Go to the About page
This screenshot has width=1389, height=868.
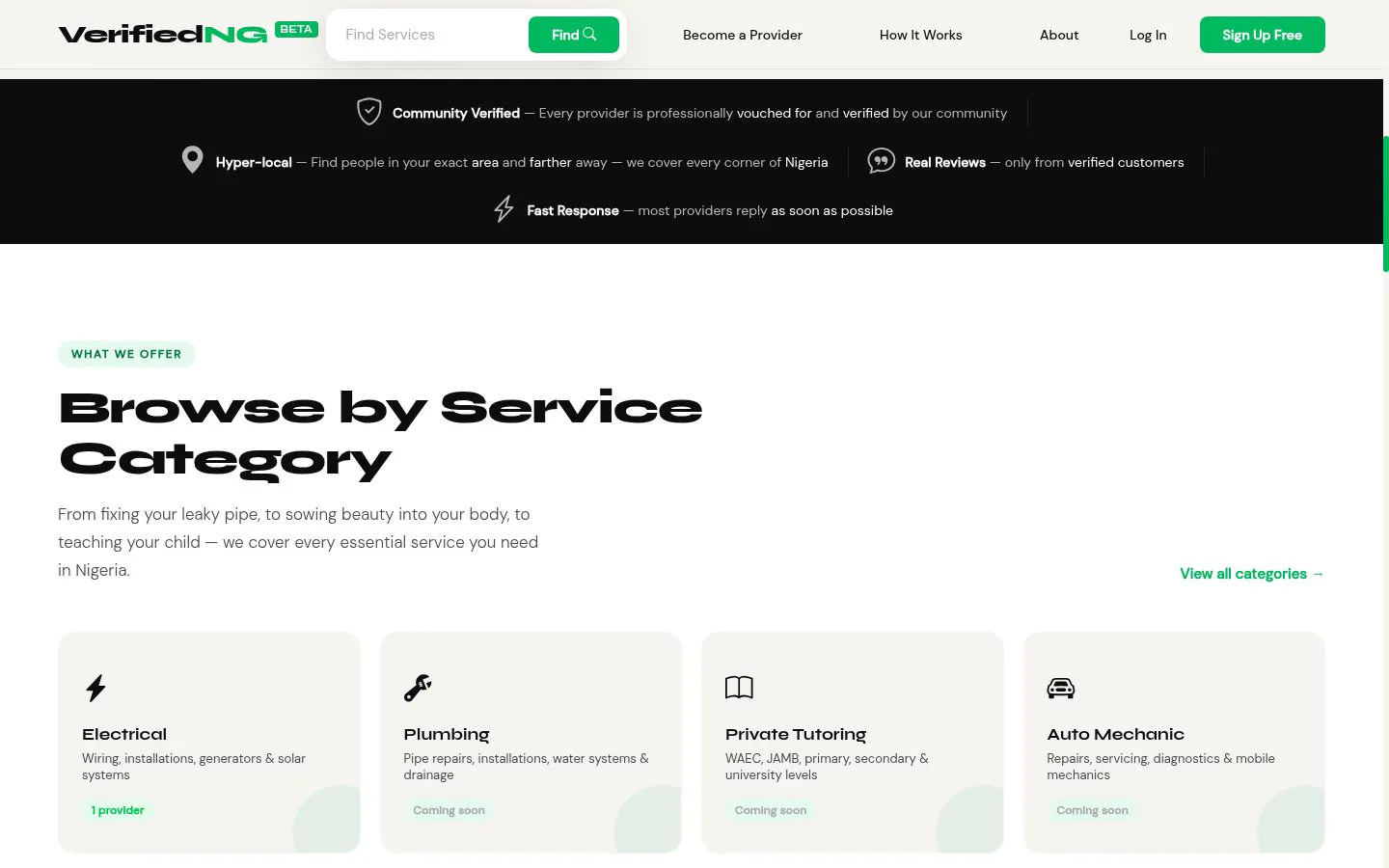(1059, 35)
